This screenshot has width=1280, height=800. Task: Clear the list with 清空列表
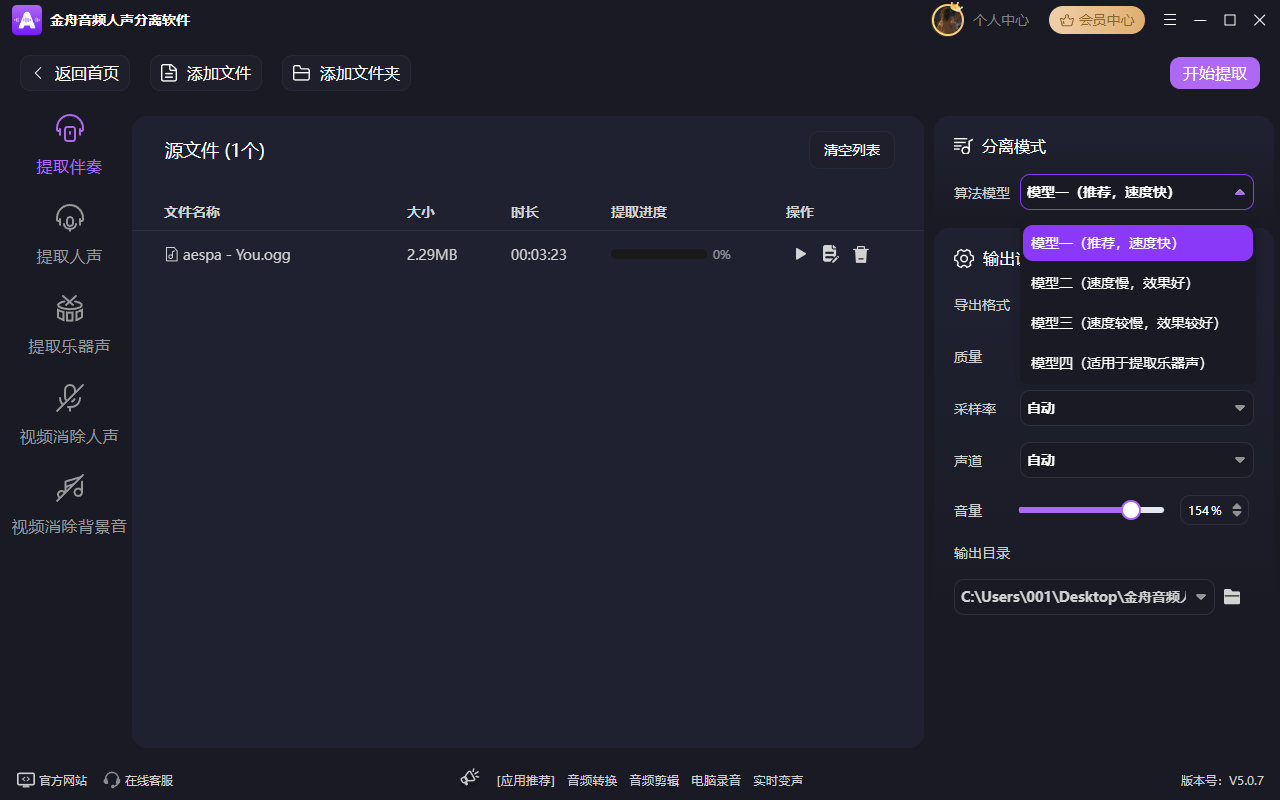(x=852, y=150)
